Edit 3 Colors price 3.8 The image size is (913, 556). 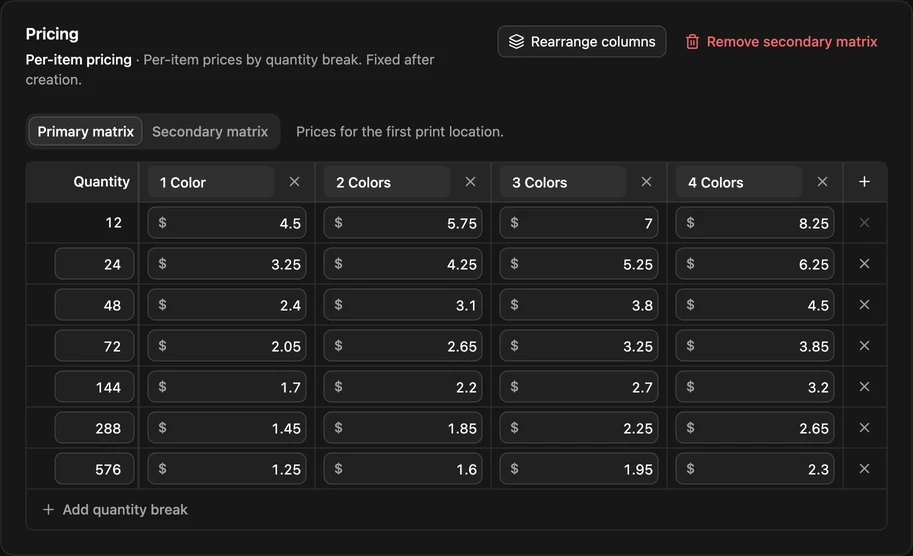tap(579, 304)
